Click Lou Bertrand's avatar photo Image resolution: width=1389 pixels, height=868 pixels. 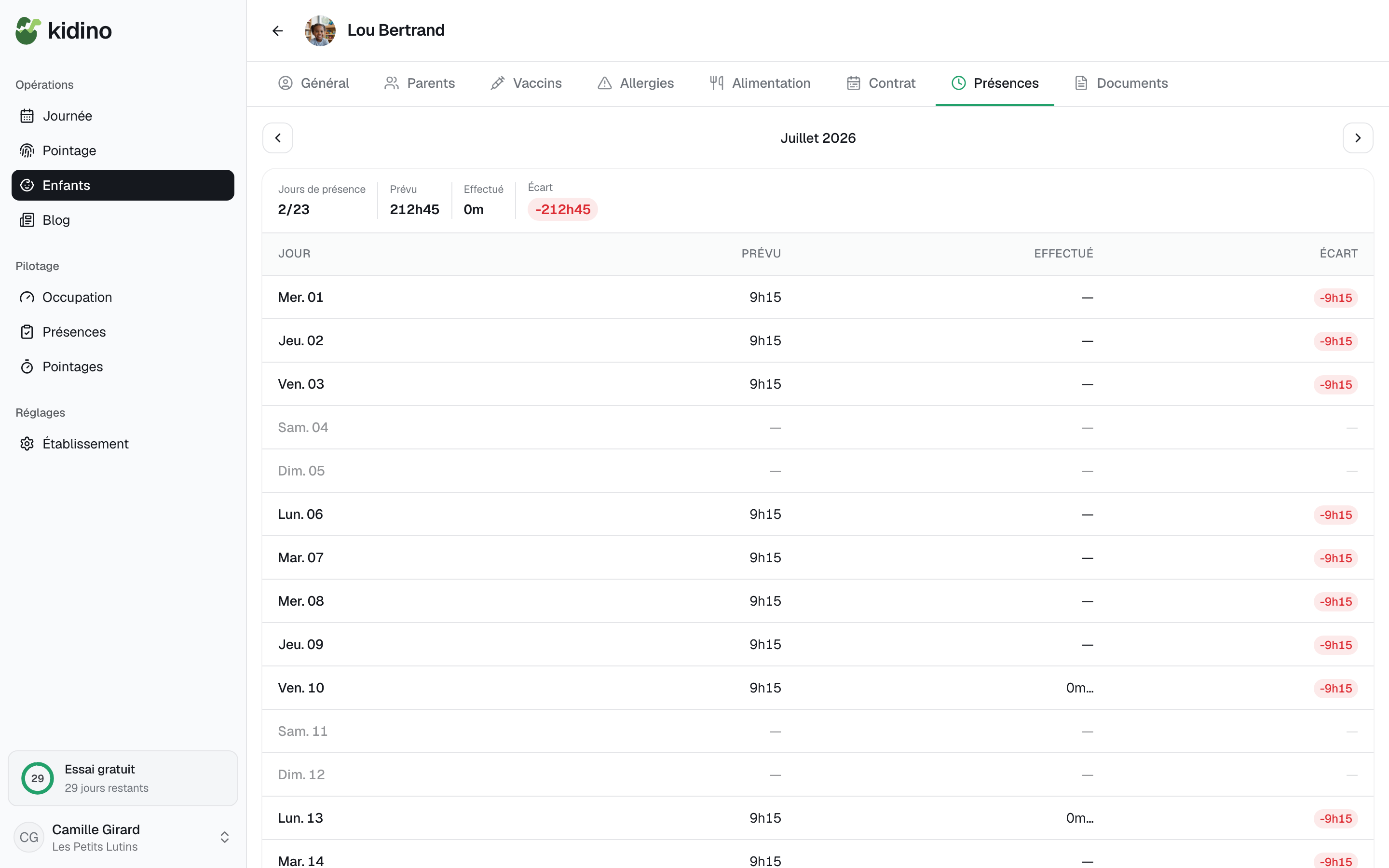tap(320, 30)
